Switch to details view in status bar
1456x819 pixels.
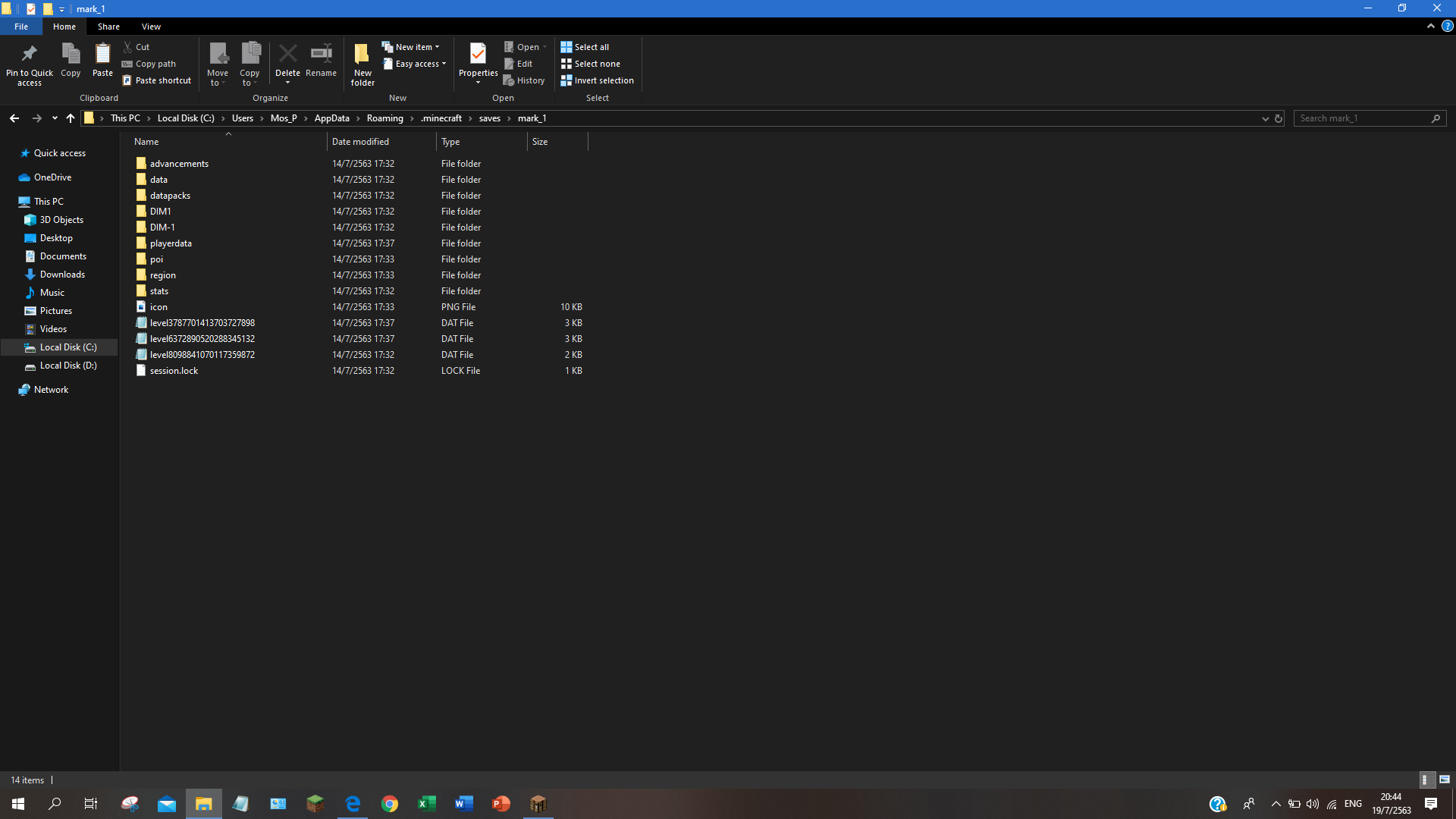[1425, 780]
